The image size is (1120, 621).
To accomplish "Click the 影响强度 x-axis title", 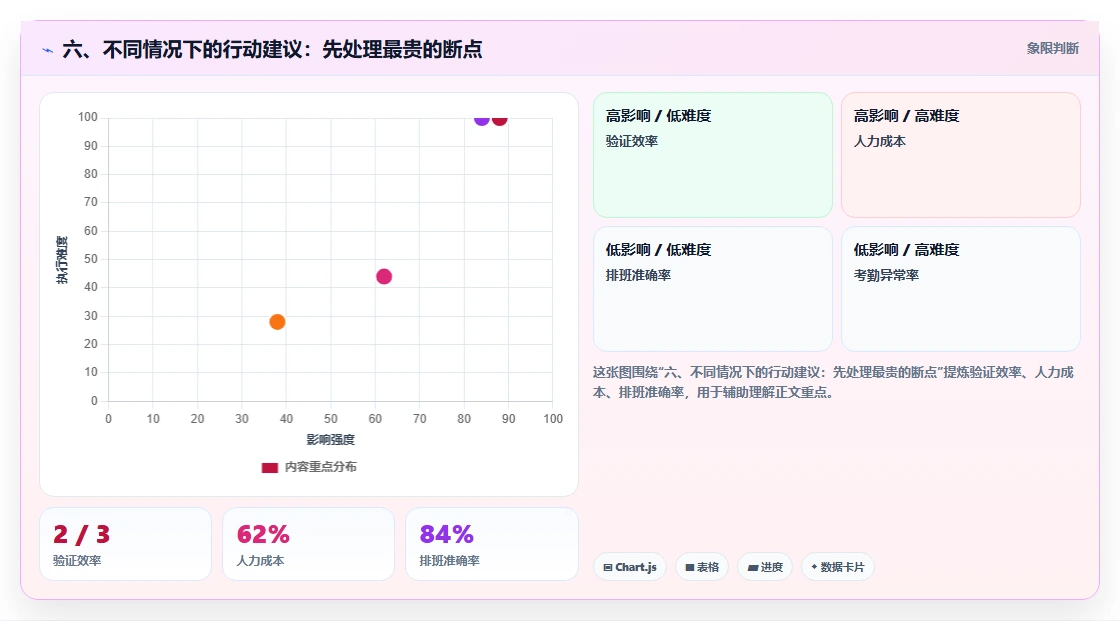I will [x=331, y=439].
